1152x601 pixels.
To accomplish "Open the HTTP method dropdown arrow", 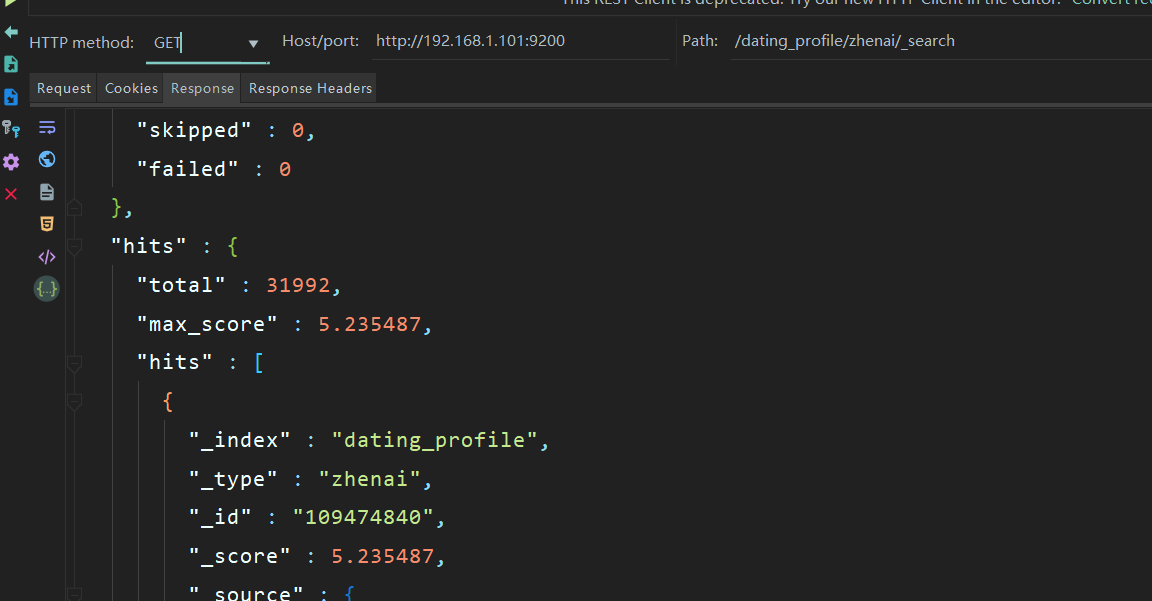I will pos(253,44).
